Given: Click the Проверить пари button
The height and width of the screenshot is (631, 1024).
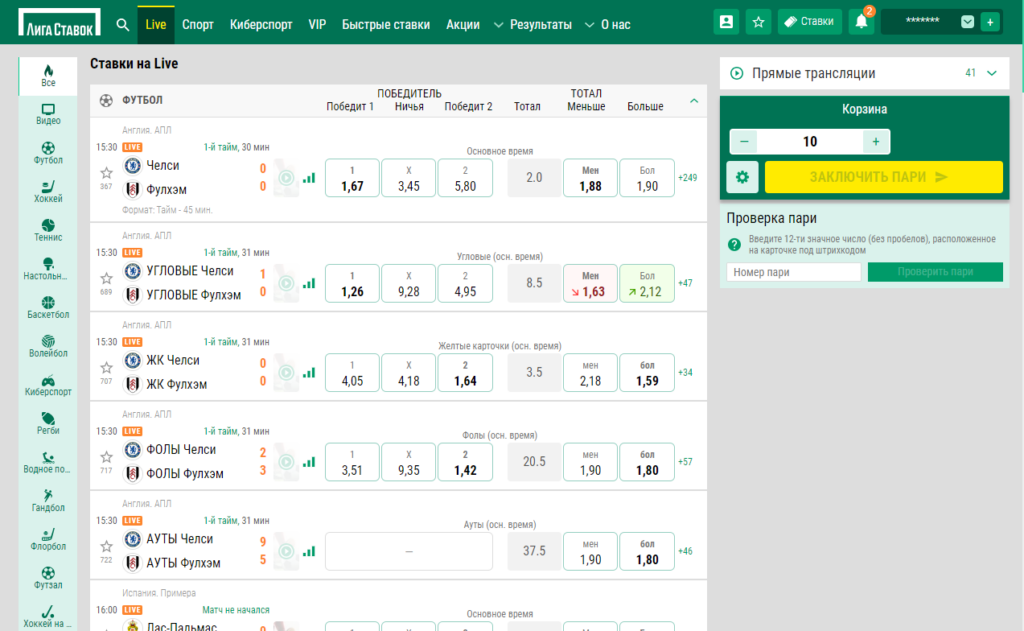Looking at the screenshot, I should (x=935, y=272).
